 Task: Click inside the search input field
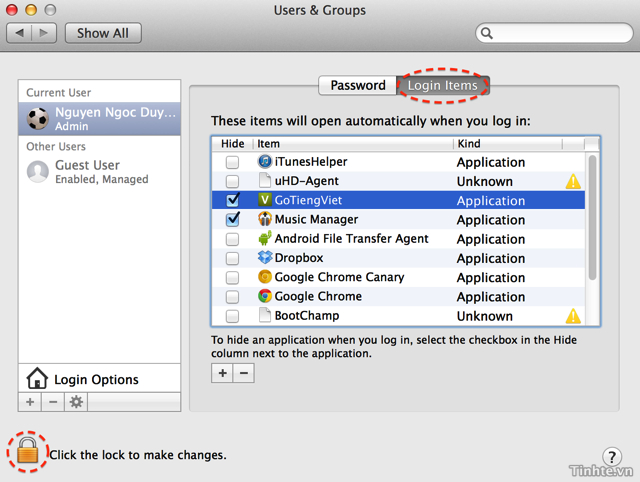554,33
